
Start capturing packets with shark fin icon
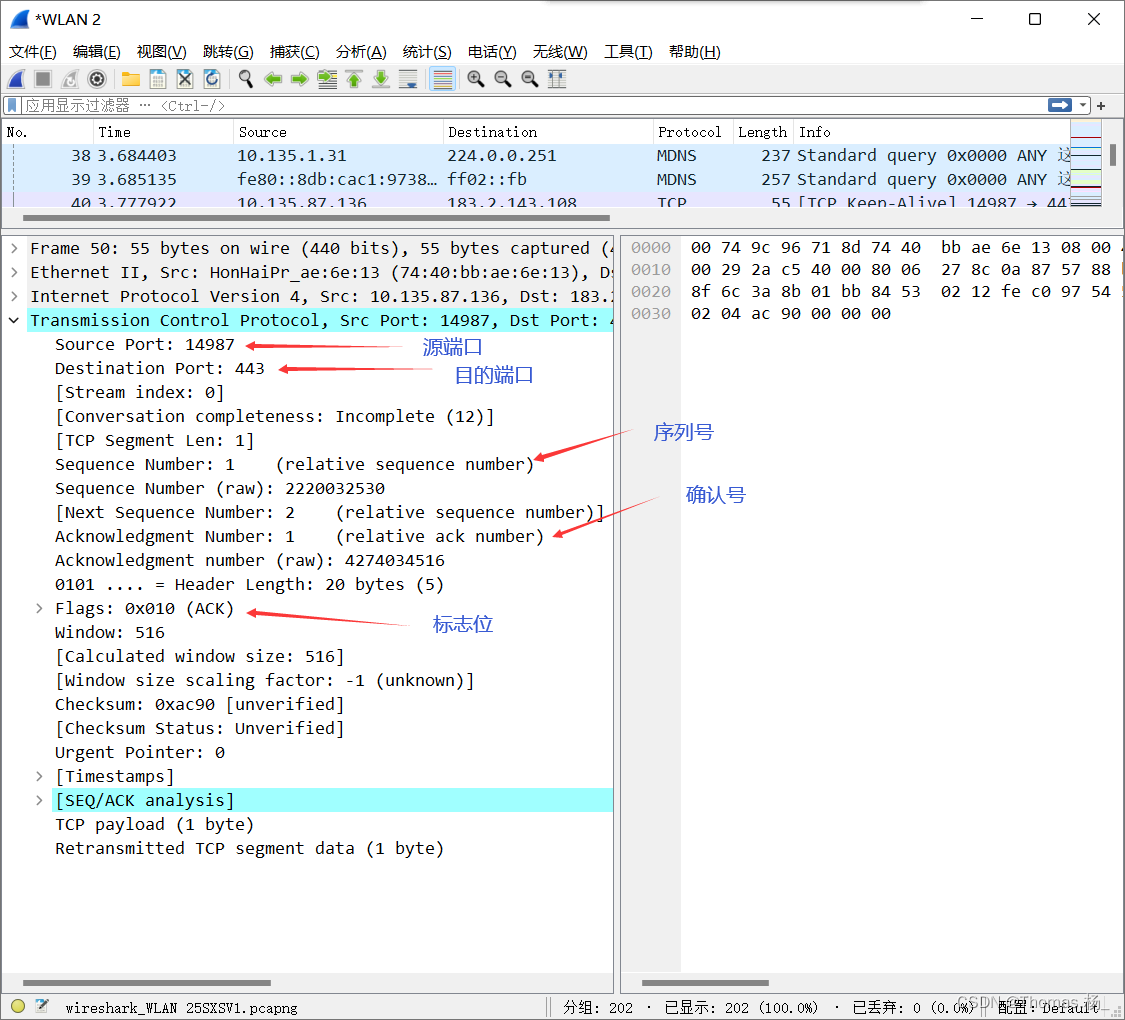(17, 79)
